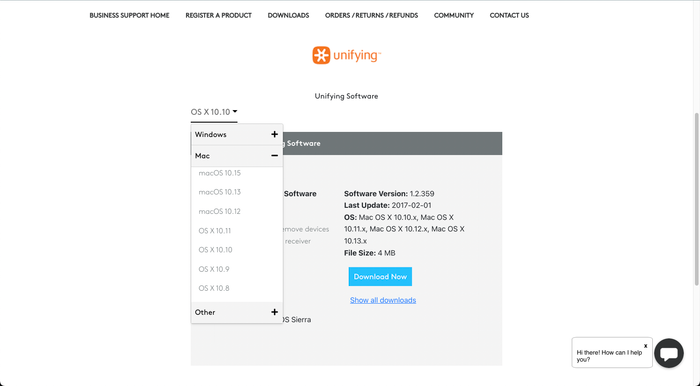Click the Mac section label
Viewport: 700px width, 386px height.
pyautogui.click(x=202, y=156)
